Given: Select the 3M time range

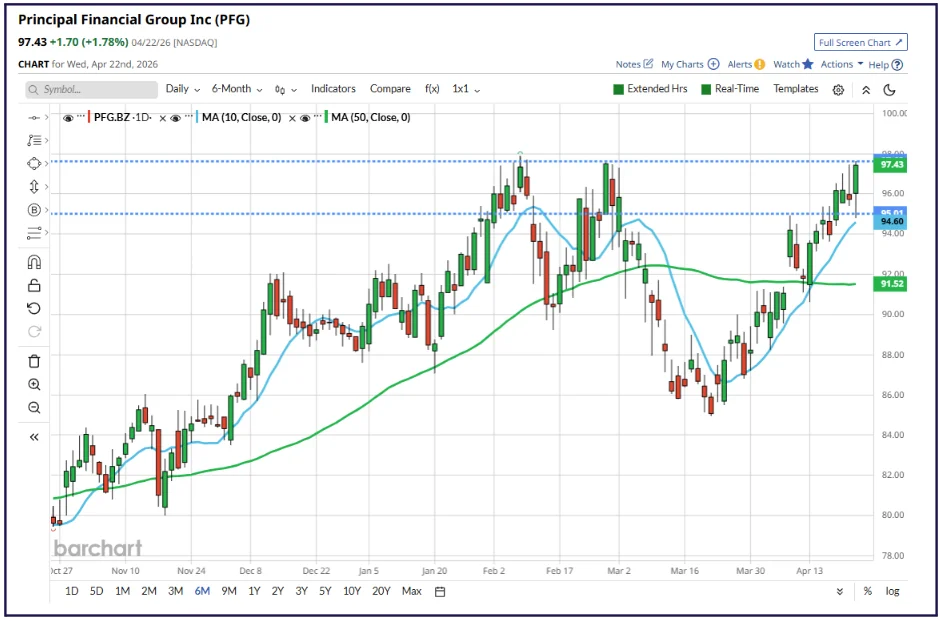Looking at the screenshot, I should (176, 592).
